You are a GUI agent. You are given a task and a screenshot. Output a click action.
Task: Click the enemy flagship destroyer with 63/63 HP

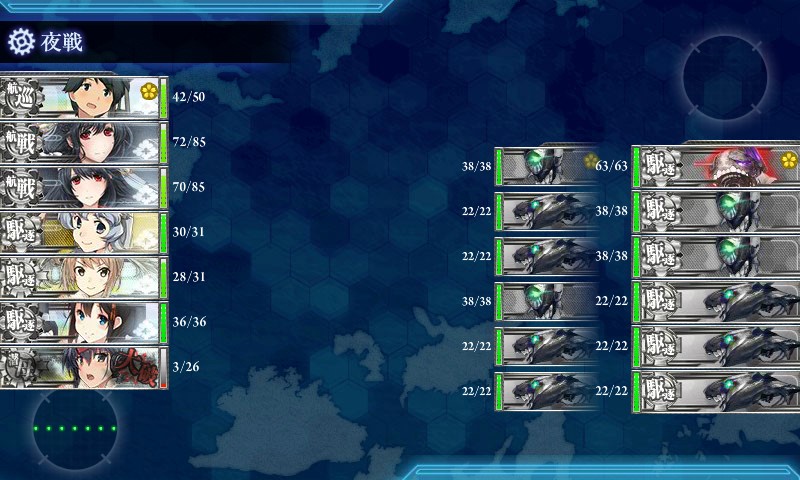tap(716, 166)
